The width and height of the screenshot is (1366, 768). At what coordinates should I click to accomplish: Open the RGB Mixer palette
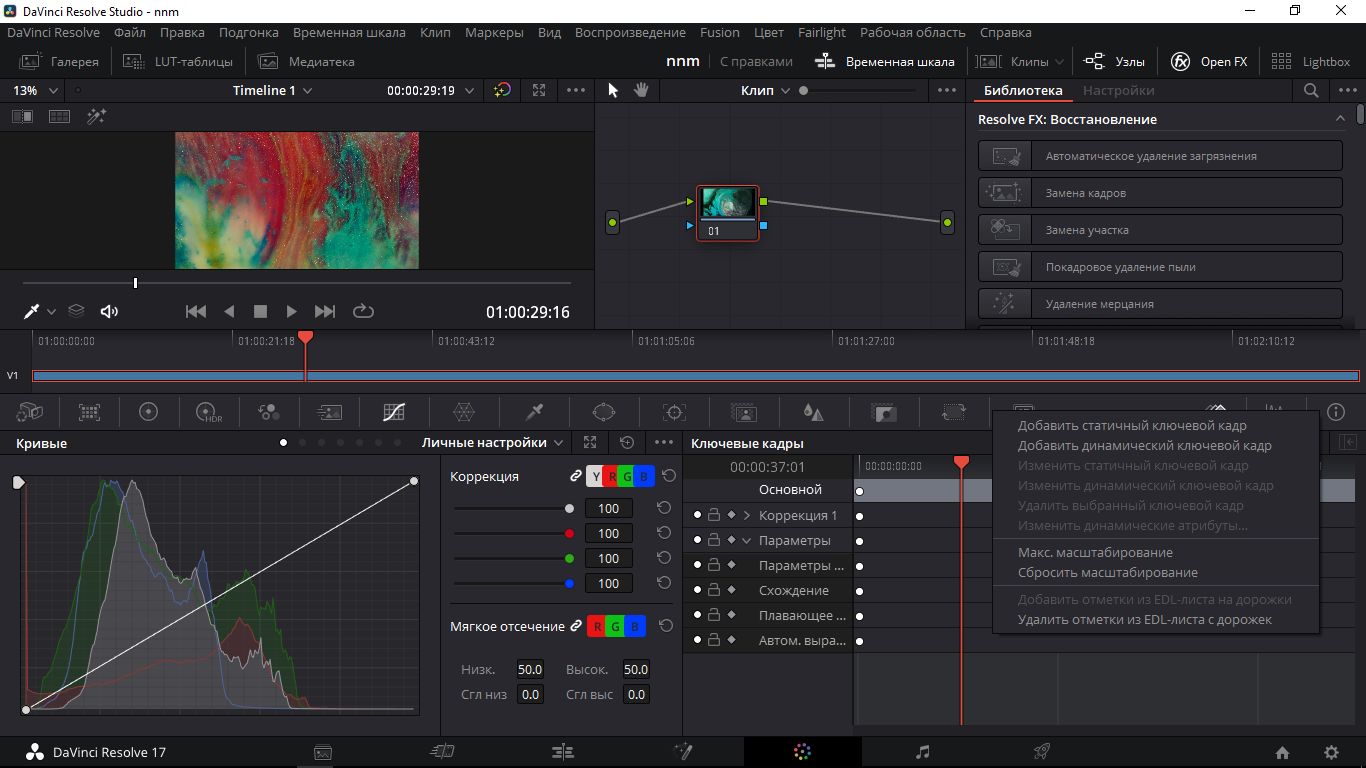coord(268,412)
